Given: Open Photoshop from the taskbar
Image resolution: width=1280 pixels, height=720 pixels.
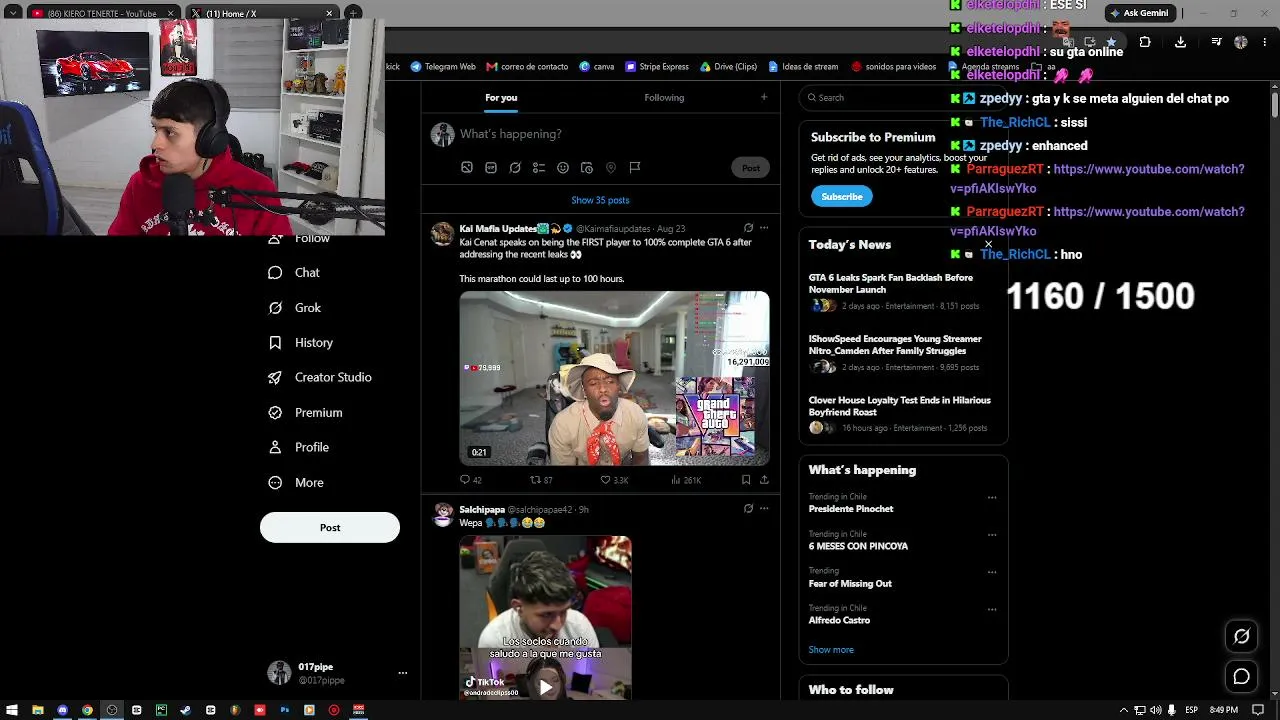Looking at the screenshot, I should 284,710.
